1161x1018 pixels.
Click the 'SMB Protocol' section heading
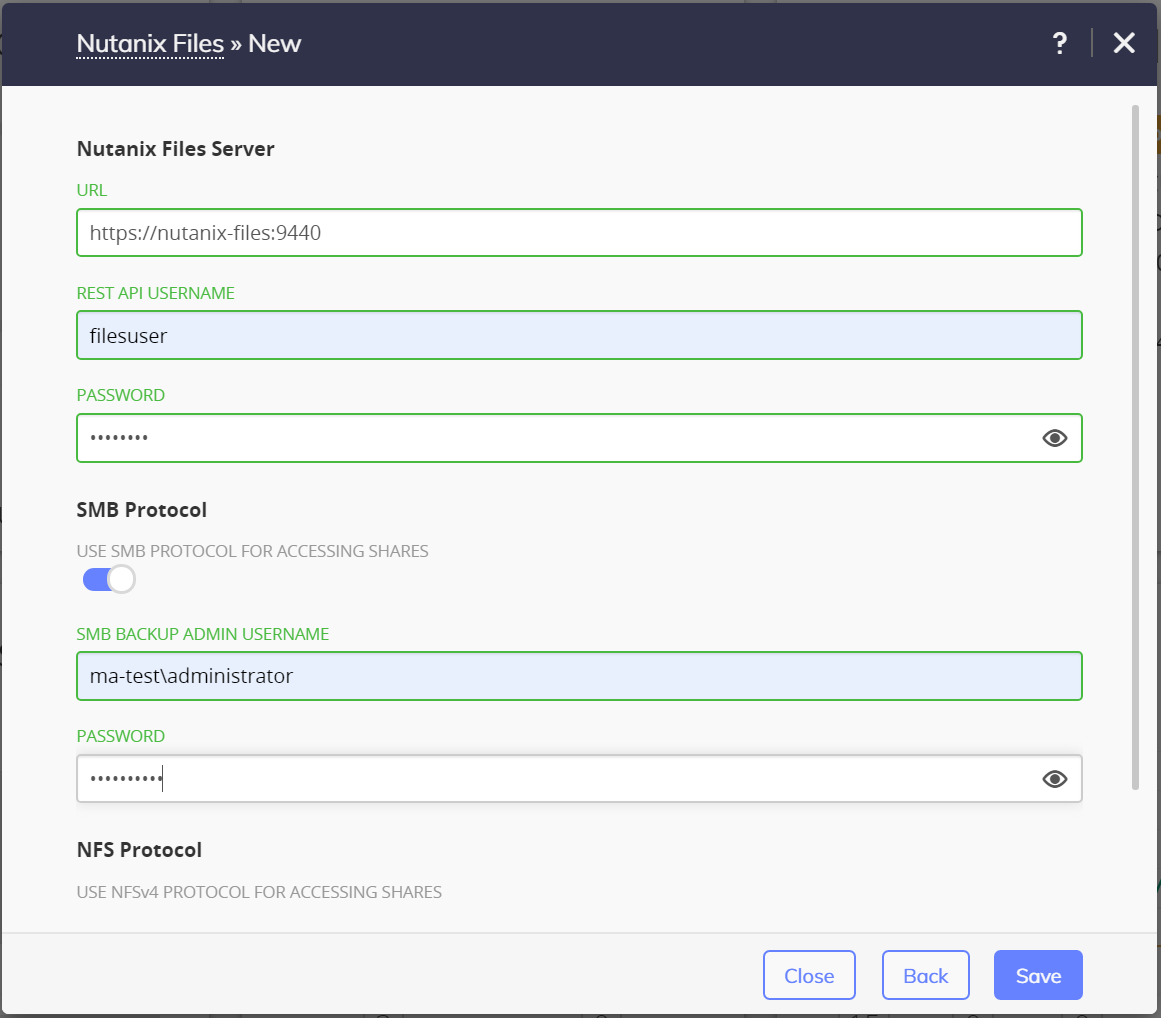141,510
